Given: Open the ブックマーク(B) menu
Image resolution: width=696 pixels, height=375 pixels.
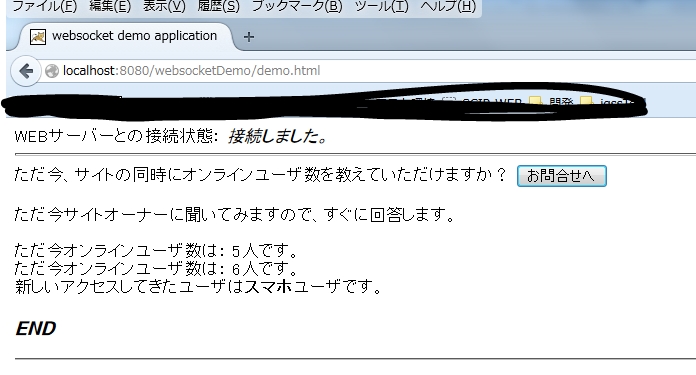Looking at the screenshot, I should pyautogui.click(x=297, y=7).
